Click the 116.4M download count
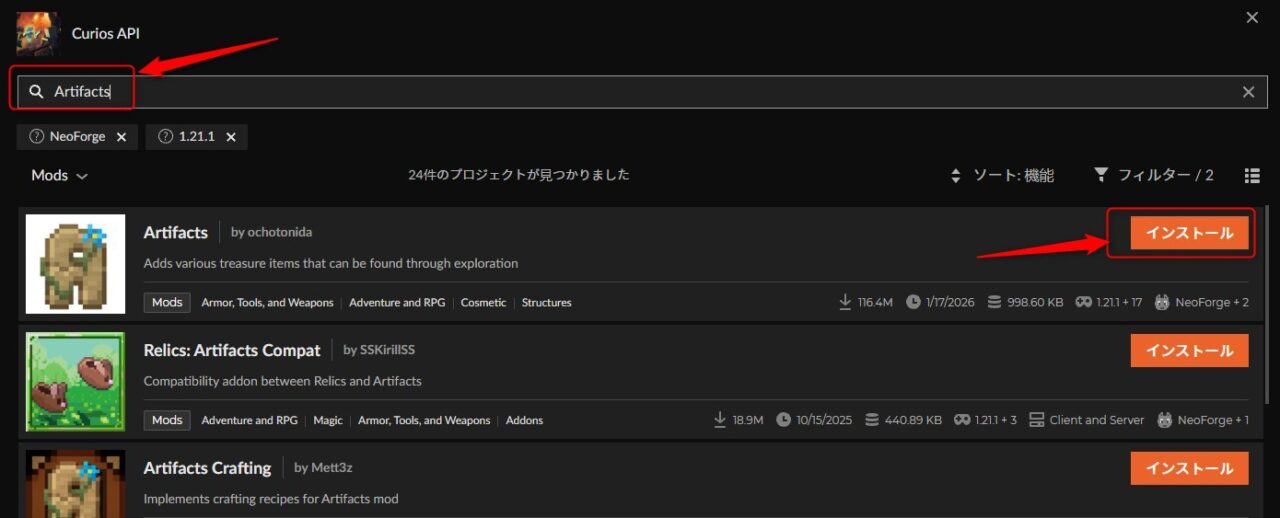 [x=875, y=302]
